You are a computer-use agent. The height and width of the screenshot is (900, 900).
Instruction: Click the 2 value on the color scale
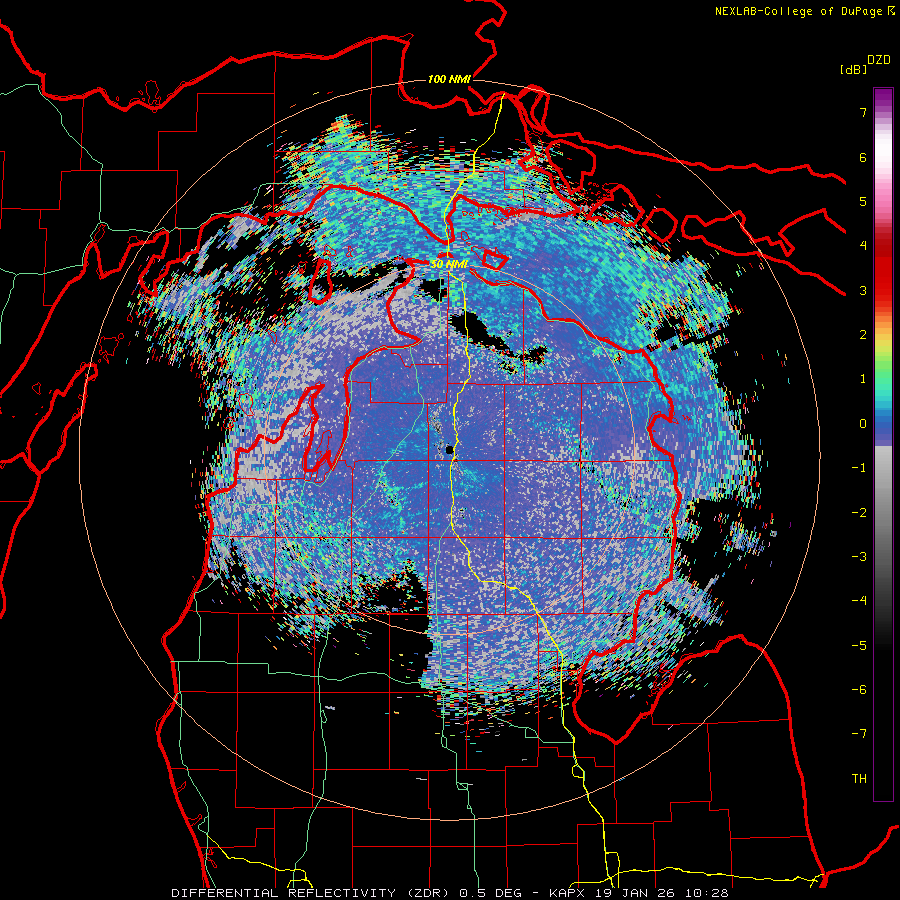coord(863,335)
